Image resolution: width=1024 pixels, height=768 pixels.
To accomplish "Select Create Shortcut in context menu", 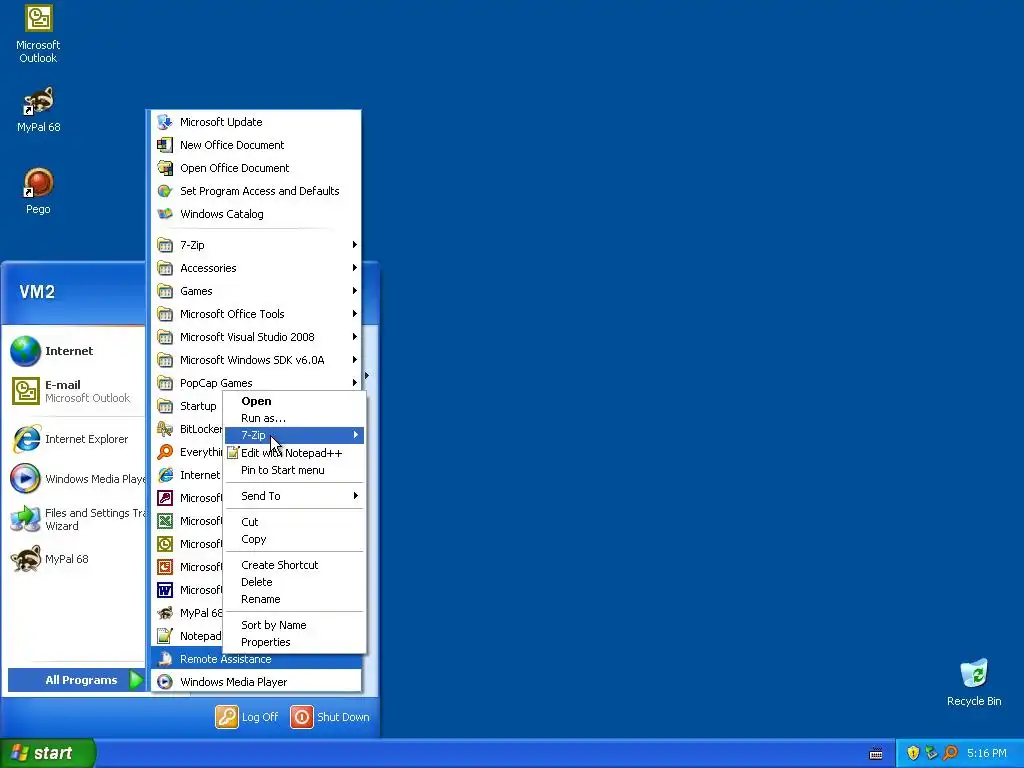I will pos(295,565).
